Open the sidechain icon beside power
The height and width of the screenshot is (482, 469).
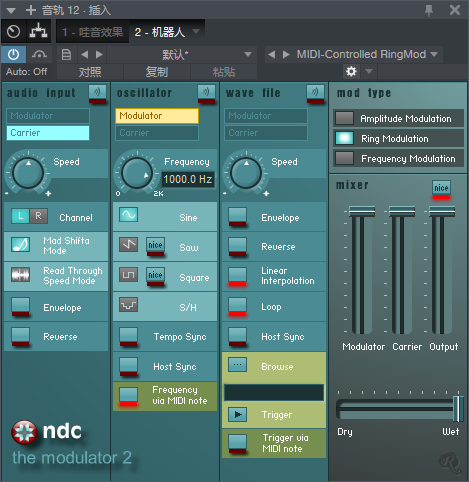[39, 54]
